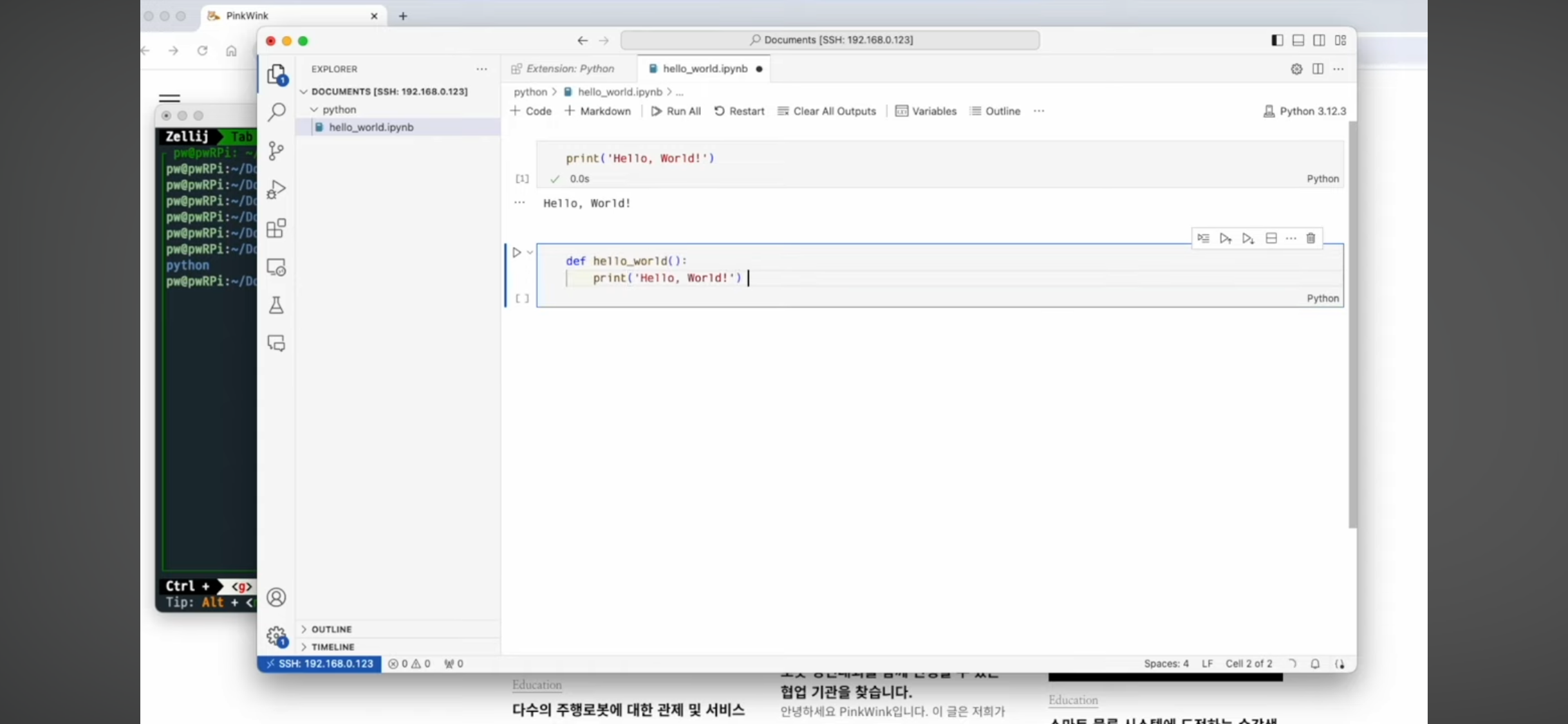Click Clear All Outputs
Viewport: 1568px width, 724px height.
(826, 111)
